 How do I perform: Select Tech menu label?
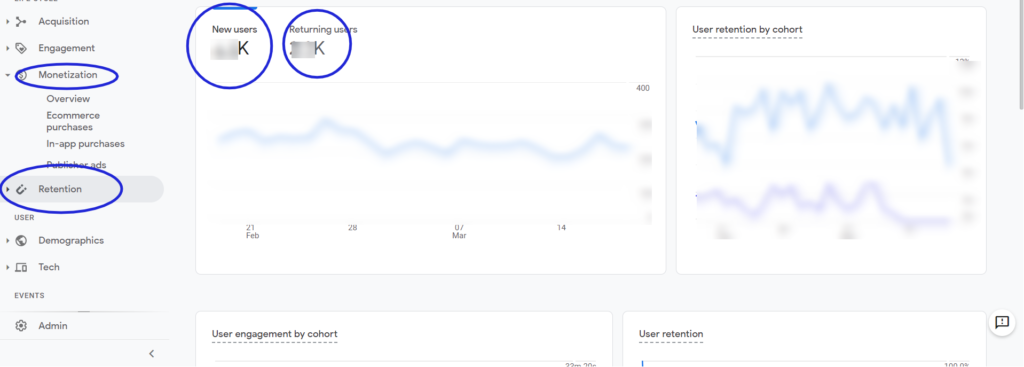[x=49, y=267]
